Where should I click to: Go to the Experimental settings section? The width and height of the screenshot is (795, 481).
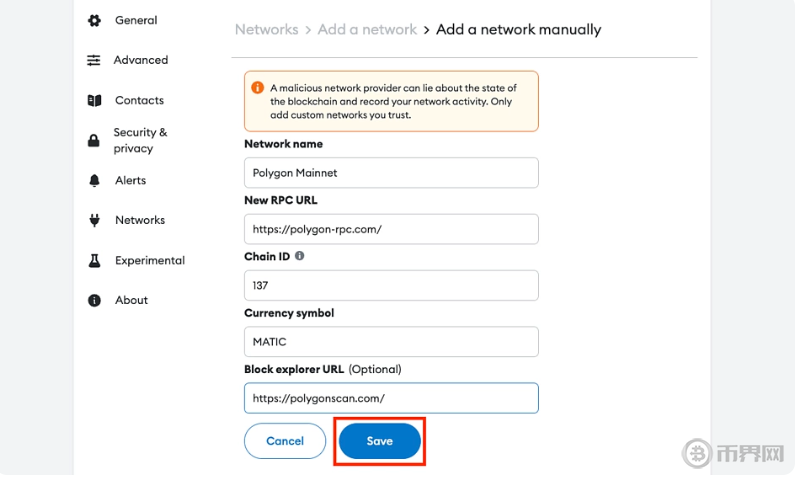coord(150,260)
